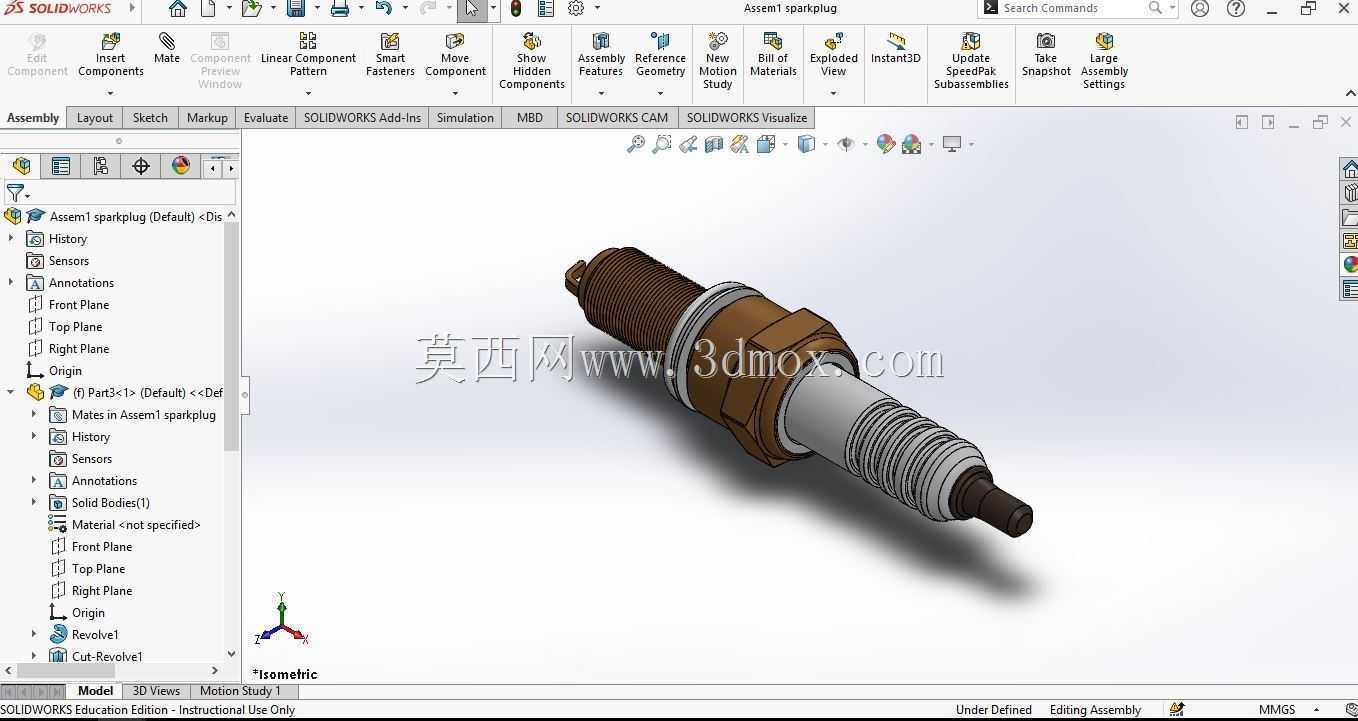Expand the Move Component dropdown arrow

455,94
